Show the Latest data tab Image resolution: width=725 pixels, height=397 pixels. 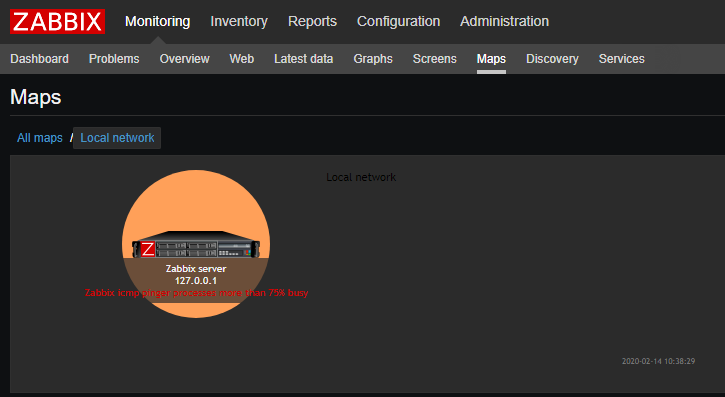[303, 59]
